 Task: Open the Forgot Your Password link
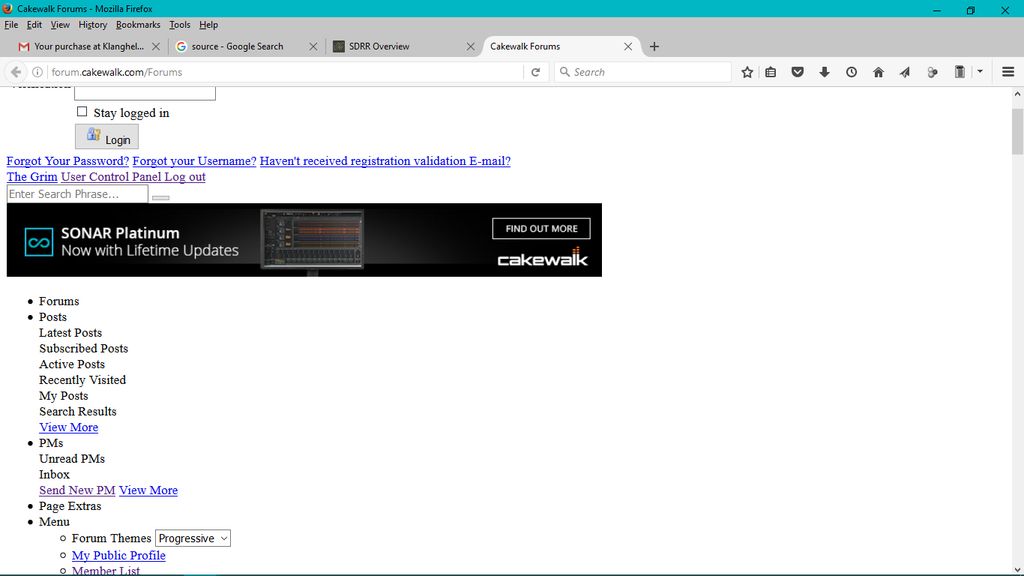pos(68,161)
